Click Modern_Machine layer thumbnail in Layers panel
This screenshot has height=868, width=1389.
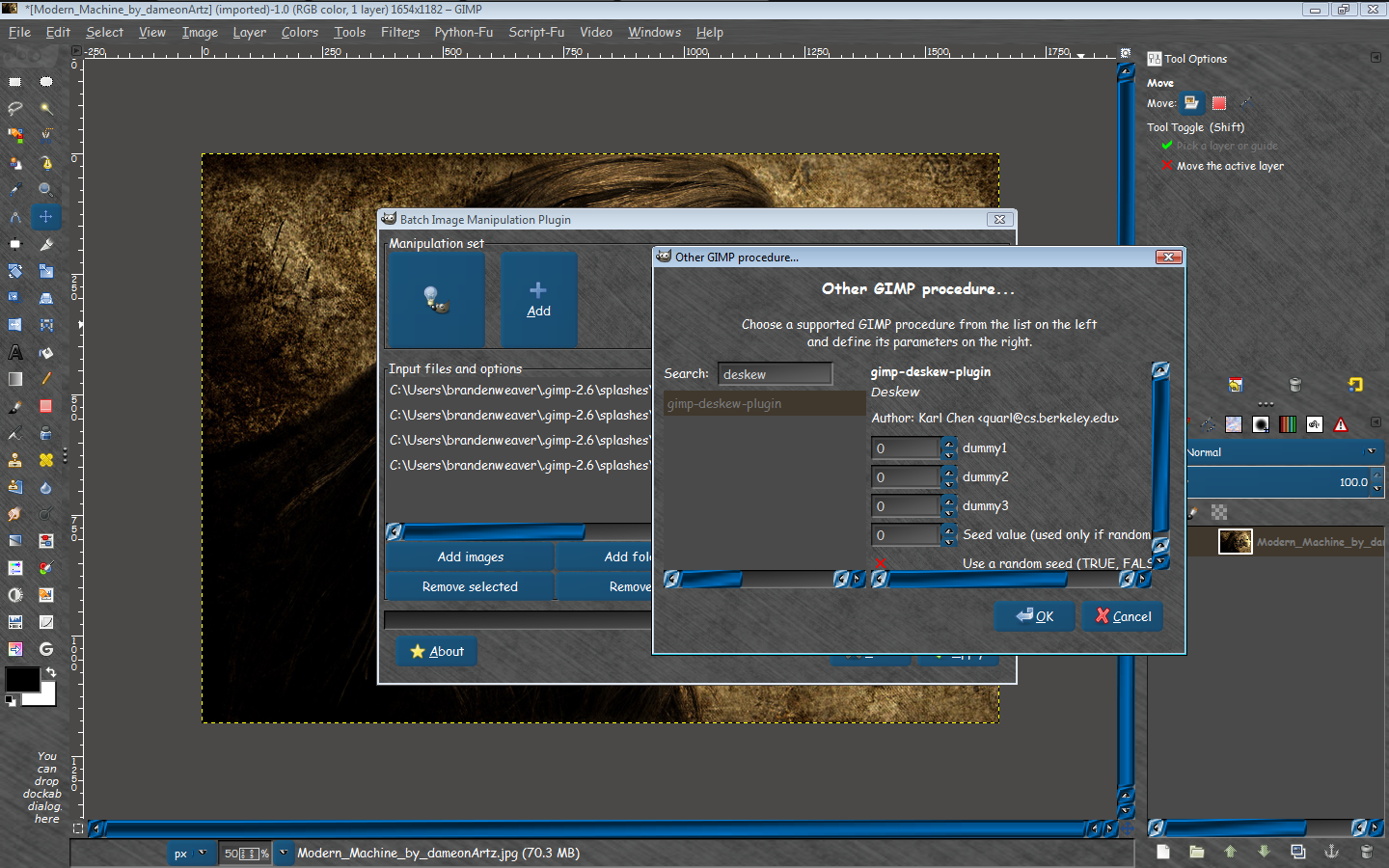[x=1235, y=541]
